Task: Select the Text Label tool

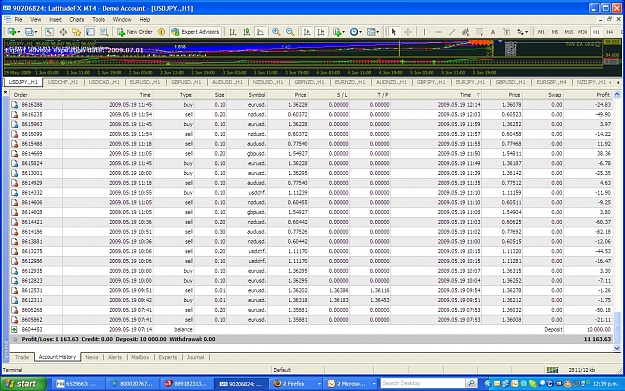Action: (506, 32)
